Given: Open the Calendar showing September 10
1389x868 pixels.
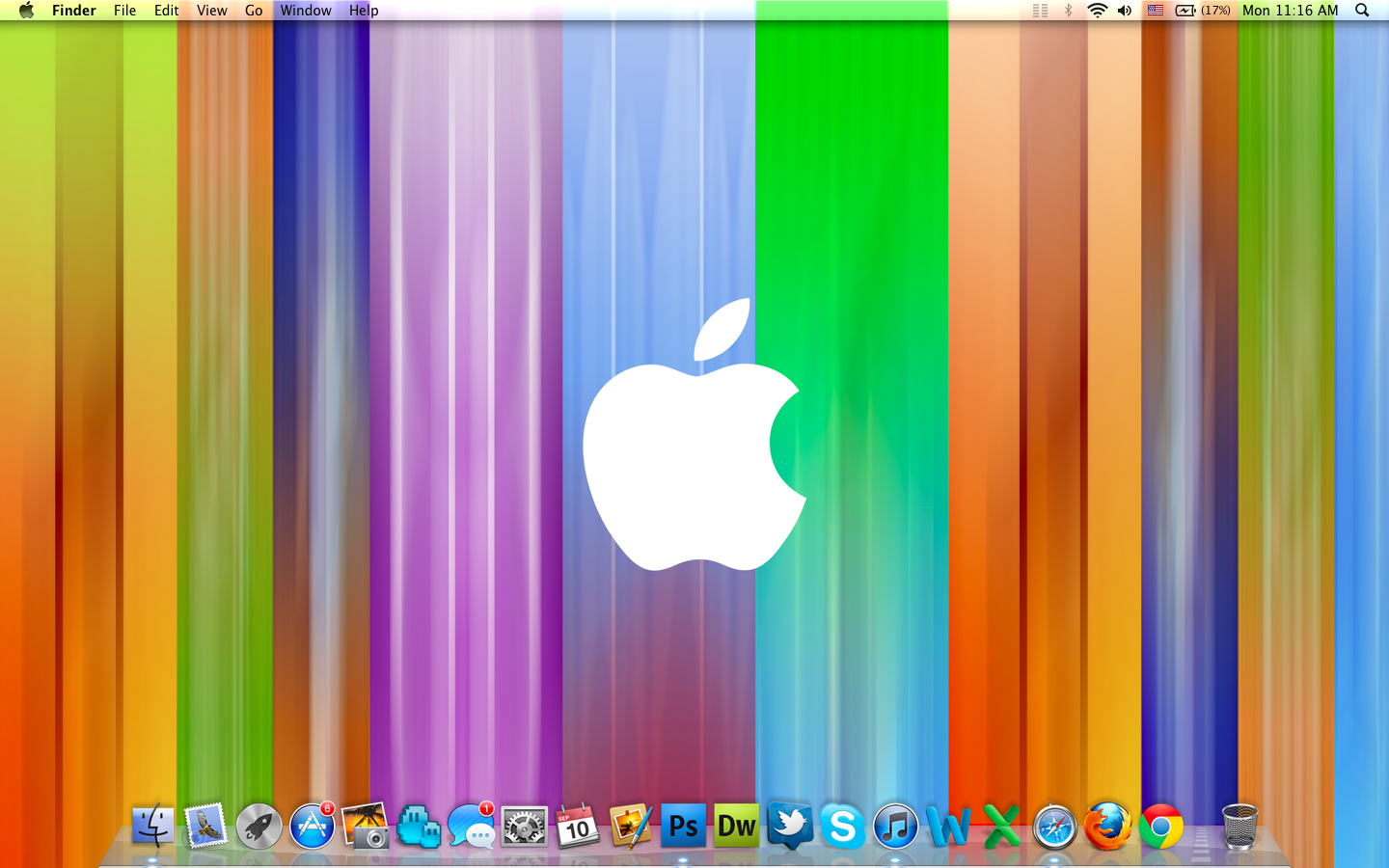Looking at the screenshot, I should pyautogui.click(x=576, y=827).
